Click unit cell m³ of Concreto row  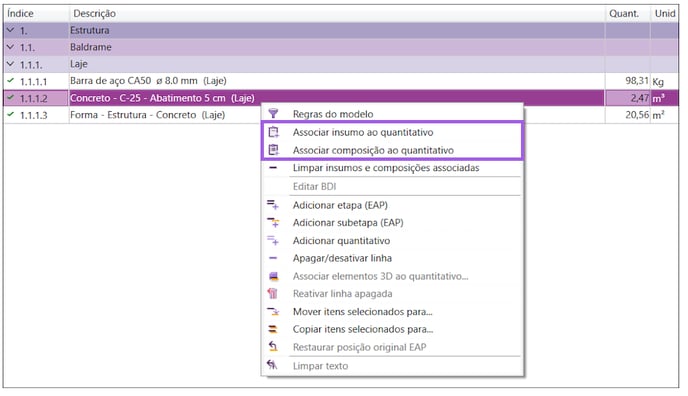tap(665, 98)
